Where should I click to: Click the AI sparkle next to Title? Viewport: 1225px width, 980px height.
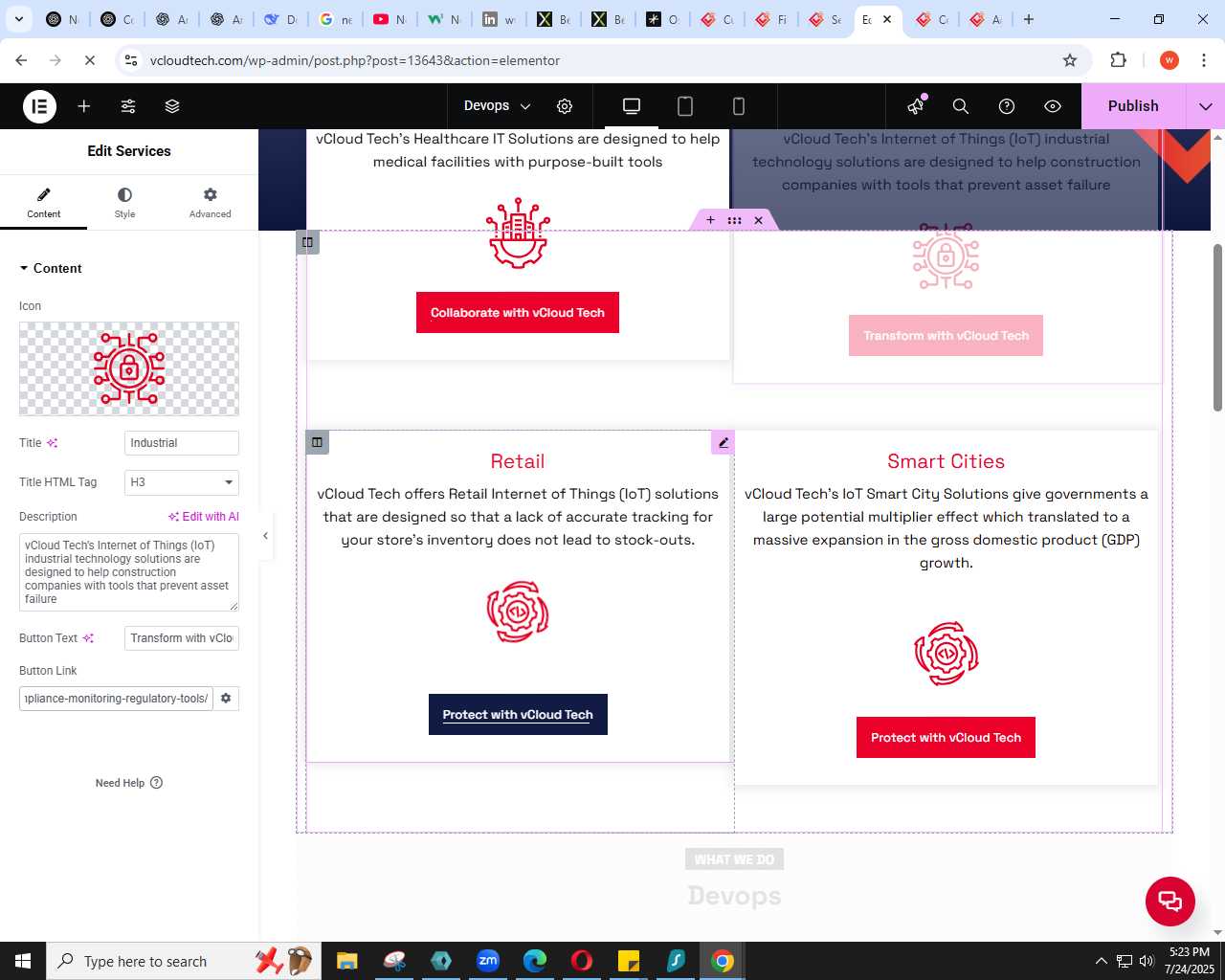tap(53, 443)
